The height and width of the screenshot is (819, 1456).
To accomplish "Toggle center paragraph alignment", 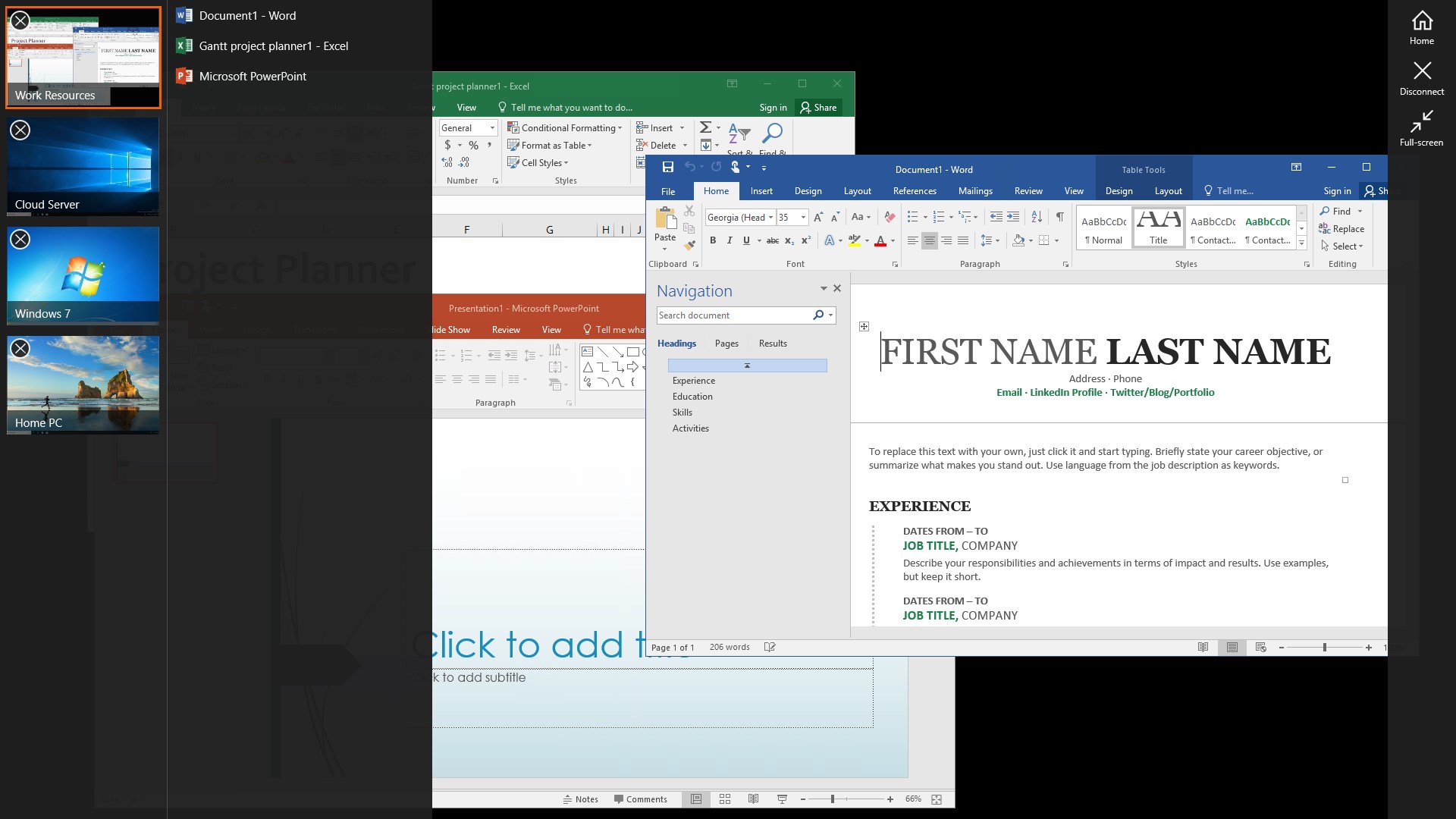I will (930, 241).
